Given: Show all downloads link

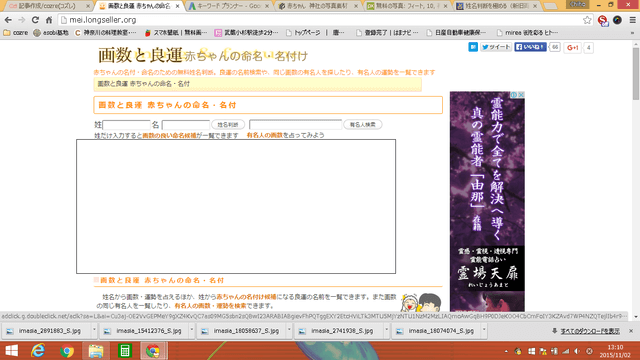Looking at the screenshot, I should pyautogui.click(x=590, y=331).
